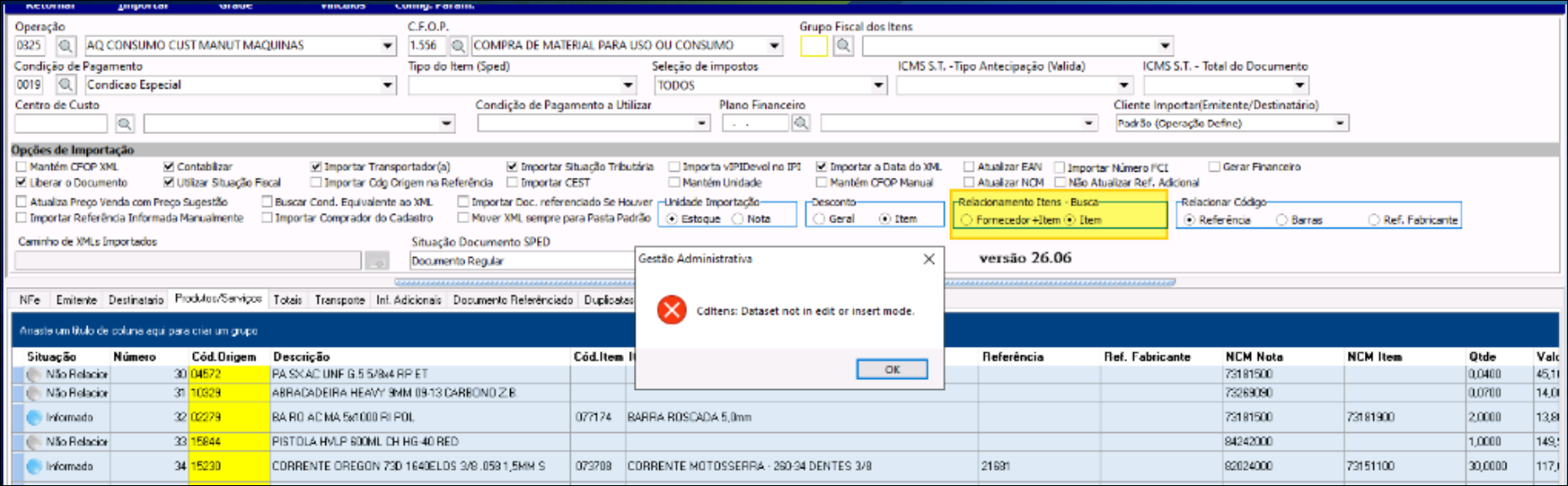The width and height of the screenshot is (1568, 486).
Task: Close the Gestão Administrativa error dialog
Action: pos(928,259)
